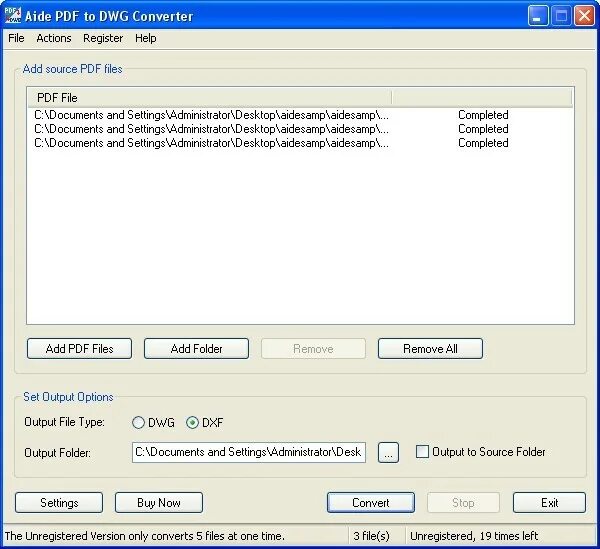Click the Output Folder path field
The image size is (600, 549).
pos(249,452)
